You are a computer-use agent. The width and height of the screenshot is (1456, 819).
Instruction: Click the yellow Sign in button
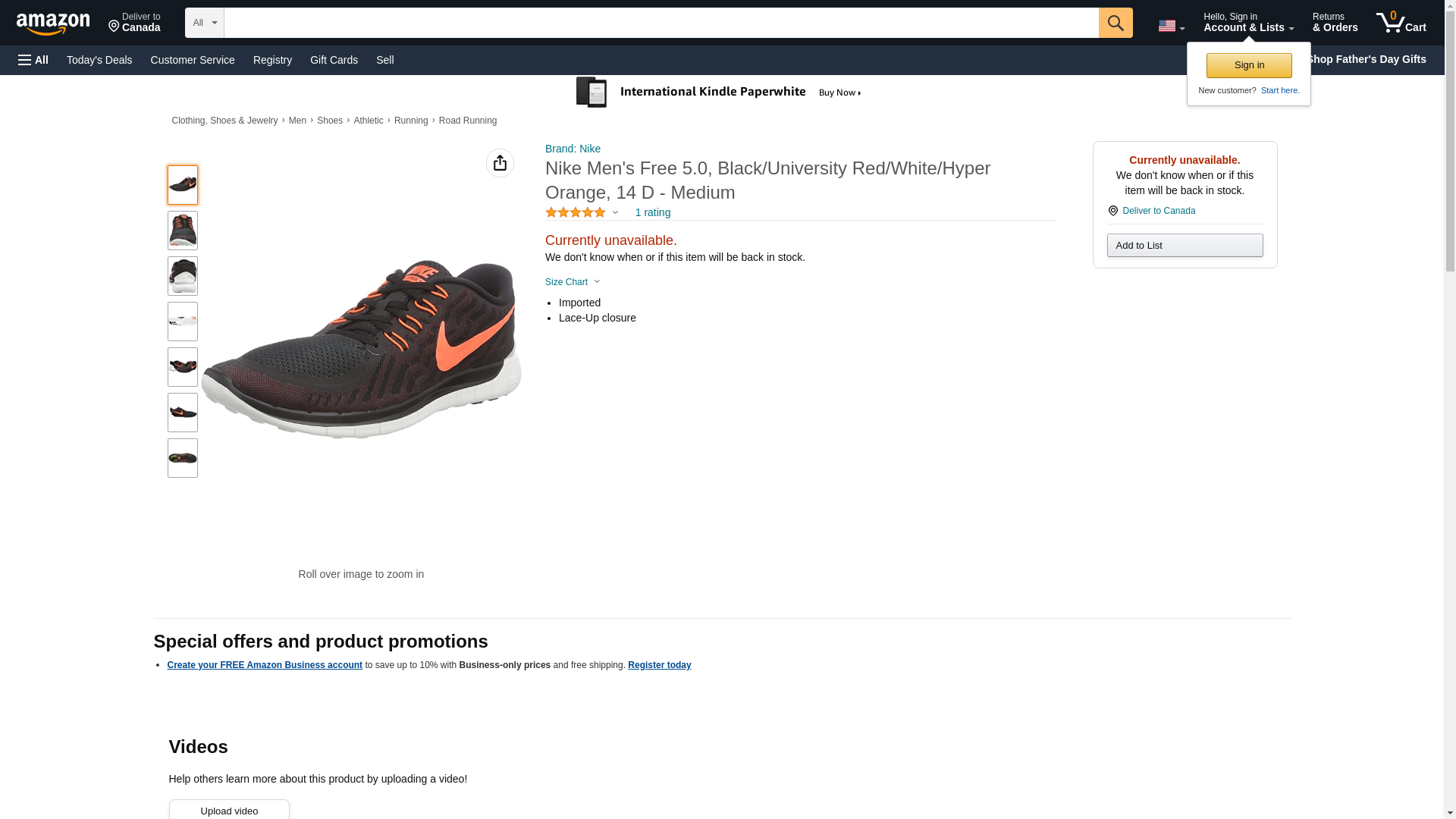[1248, 65]
